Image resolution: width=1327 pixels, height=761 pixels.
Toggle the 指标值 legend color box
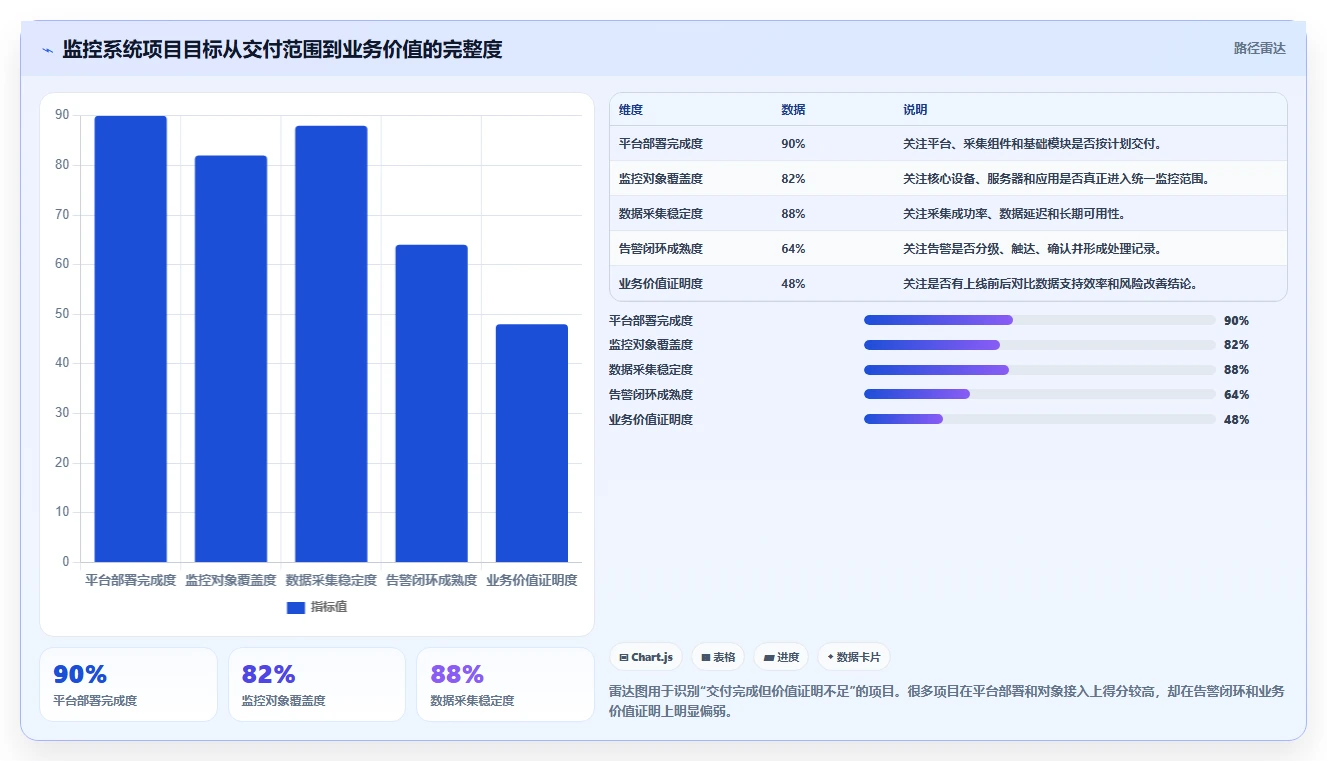[295, 607]
